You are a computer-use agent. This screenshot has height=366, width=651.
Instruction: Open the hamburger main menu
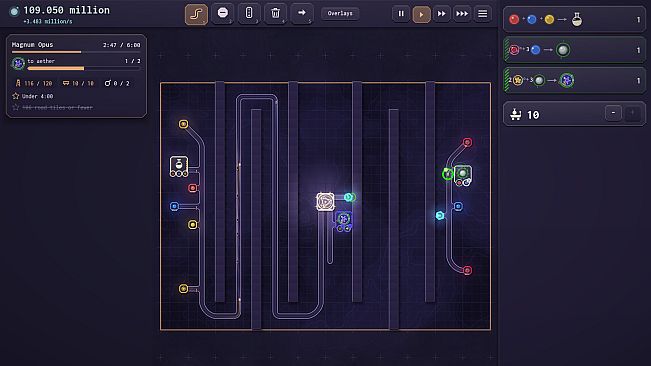pyautogui.click(x=482, y=14)
